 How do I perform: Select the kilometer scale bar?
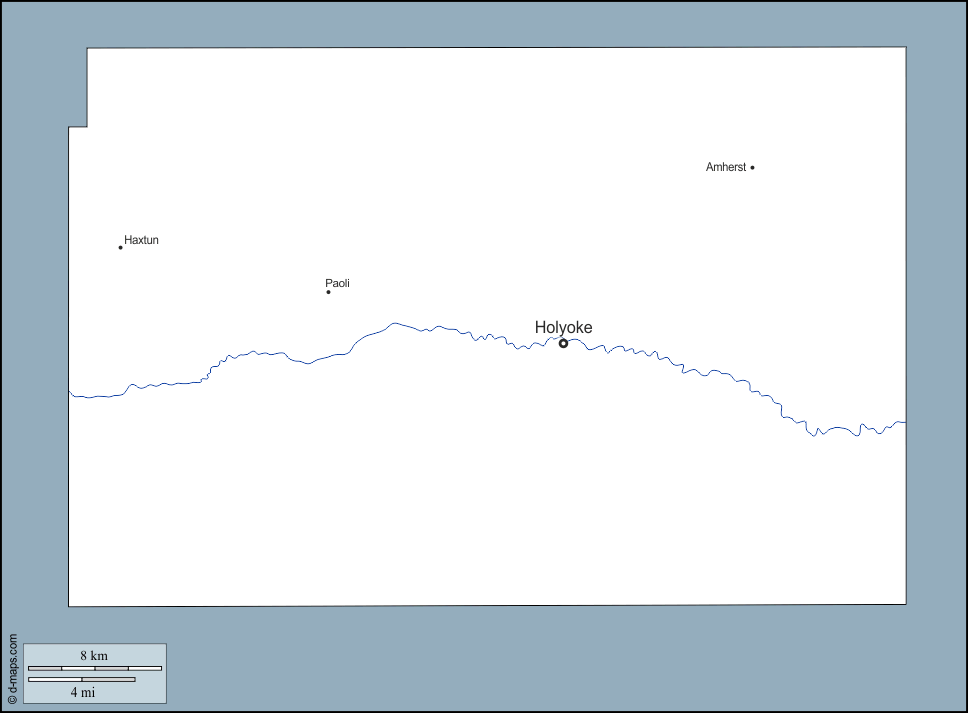[x=94, y=667]
